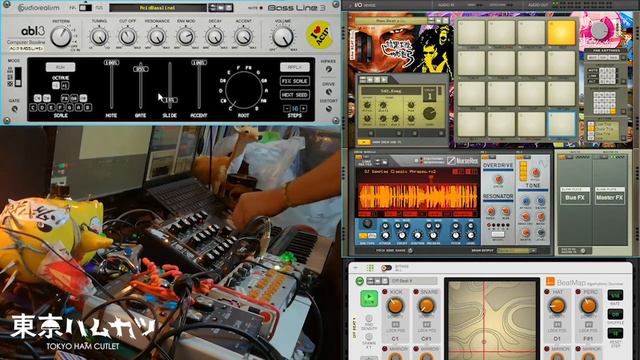Screen dimensions: 640x360
Task: Click the Rnd Density button in BeatMap
Action: (x=369, y=318)
